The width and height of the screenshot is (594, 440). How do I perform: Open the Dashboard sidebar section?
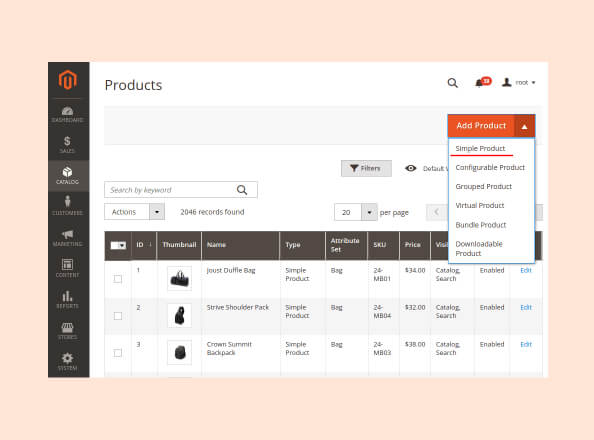(67, 114)
